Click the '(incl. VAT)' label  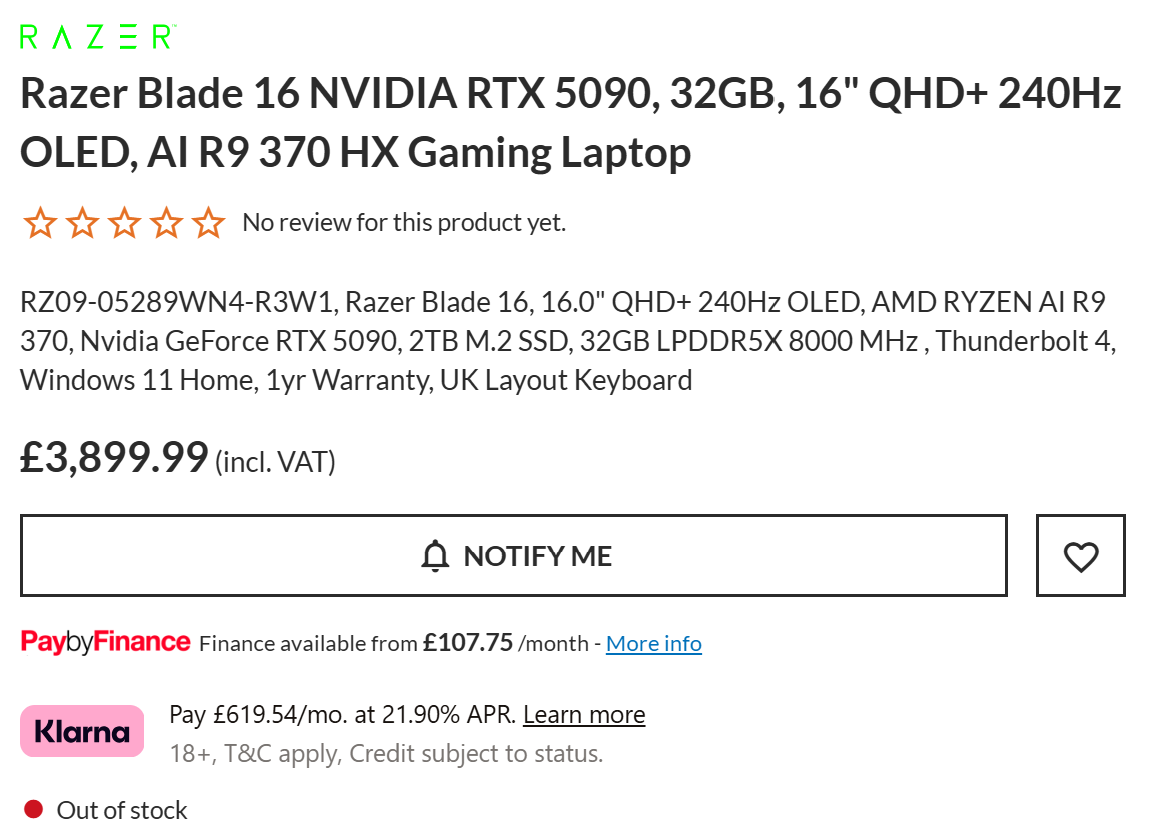[x=275, y=462]
